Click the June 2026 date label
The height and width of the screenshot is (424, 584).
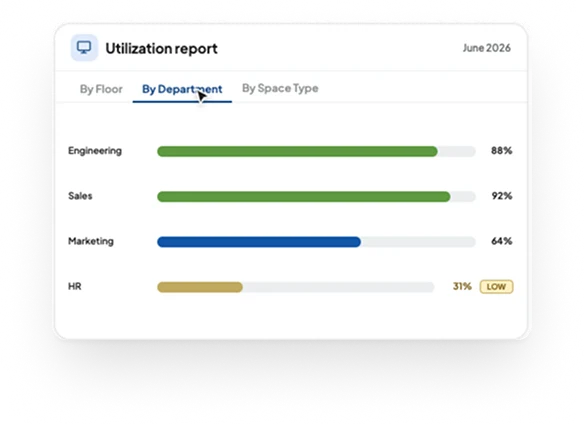[x=486, y=48]
